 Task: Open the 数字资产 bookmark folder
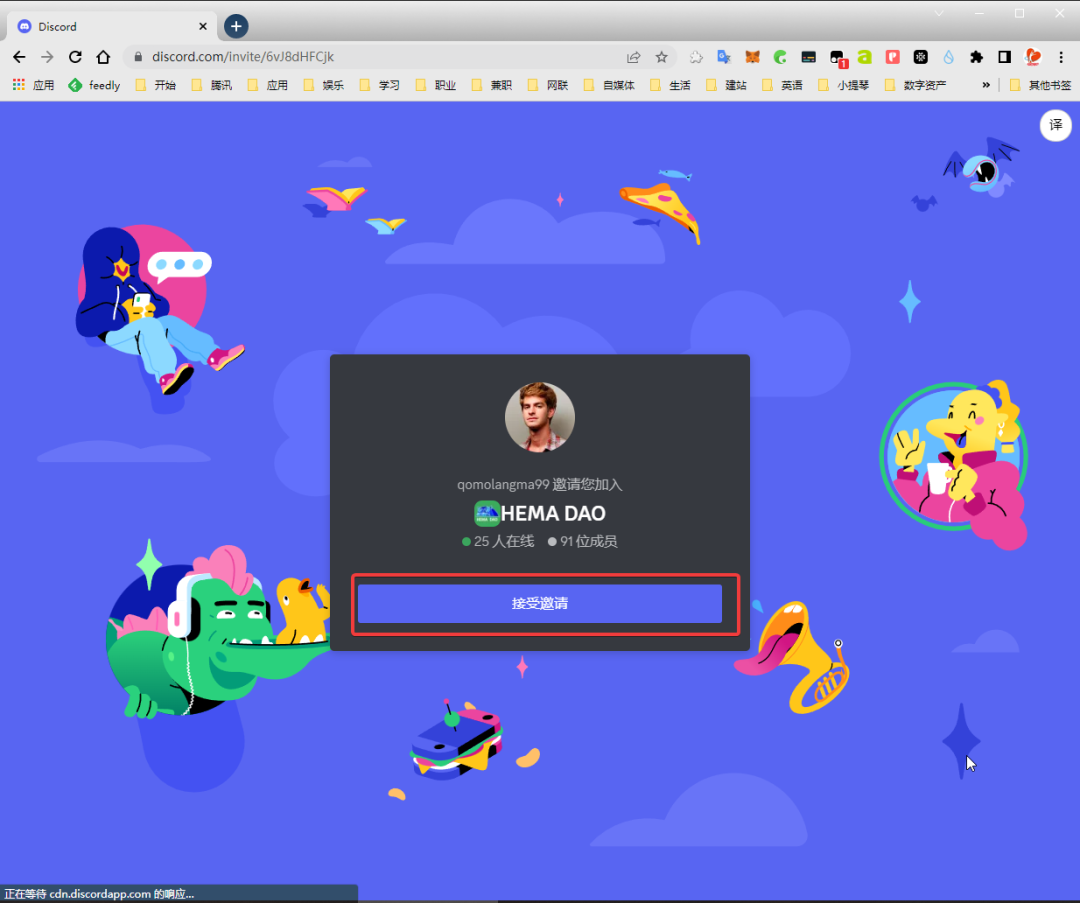pyautogui.click(x=916, y=85)
